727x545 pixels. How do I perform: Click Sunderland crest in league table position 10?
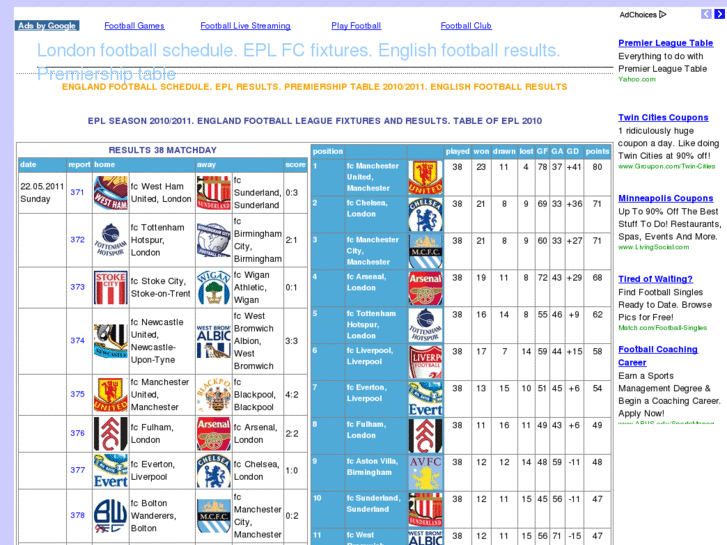pos(425,510)
